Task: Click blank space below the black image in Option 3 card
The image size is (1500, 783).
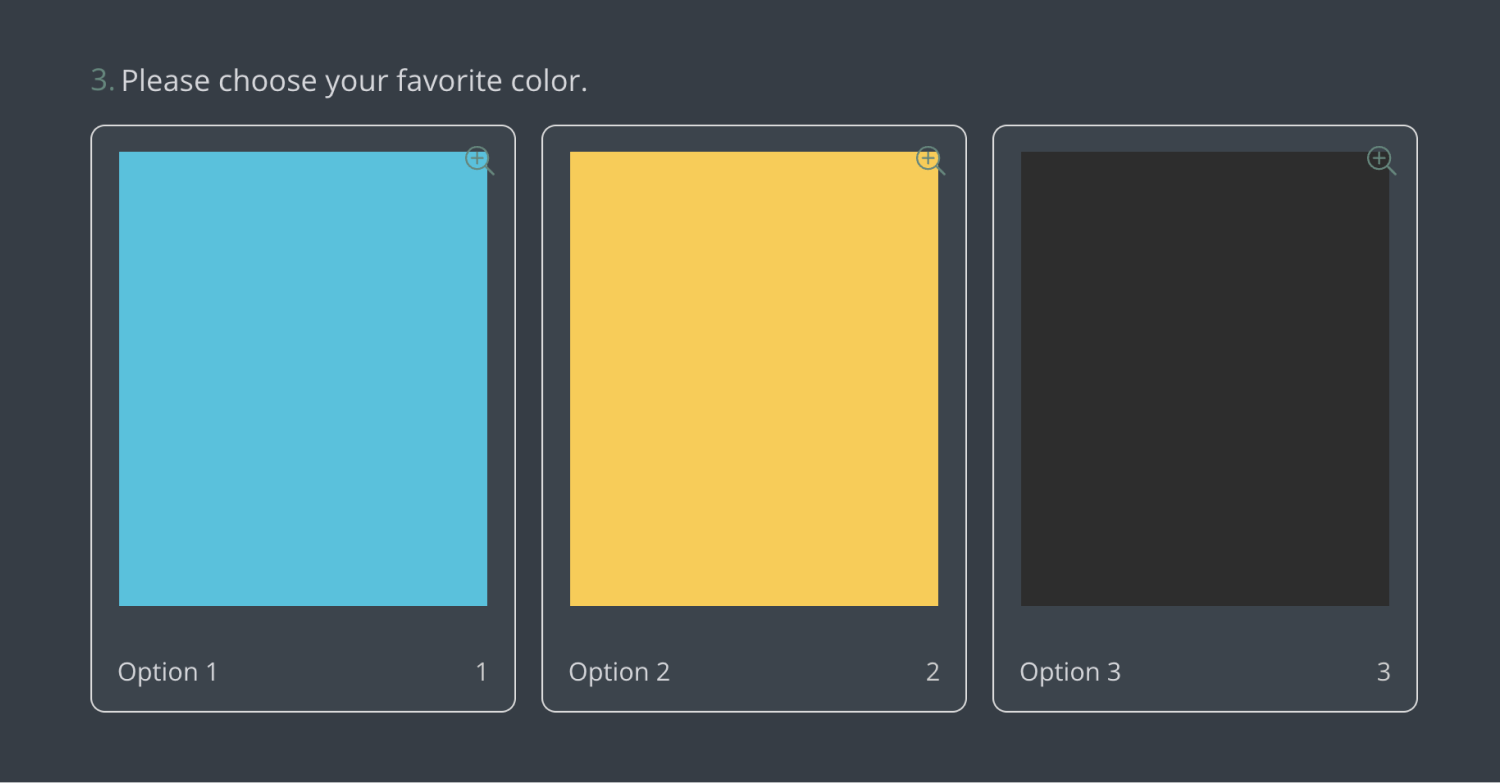Action: pyautogui.click(x=1205, y=628)
